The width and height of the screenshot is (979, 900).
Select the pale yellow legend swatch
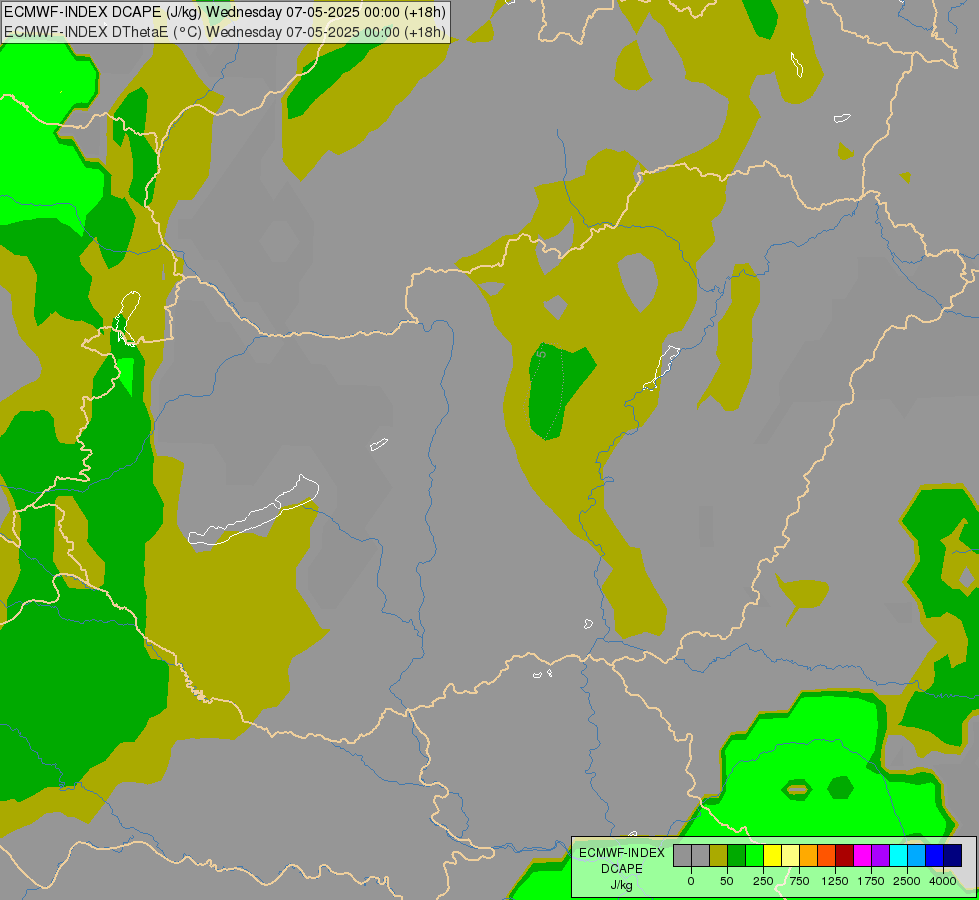(x=790, y=856)
